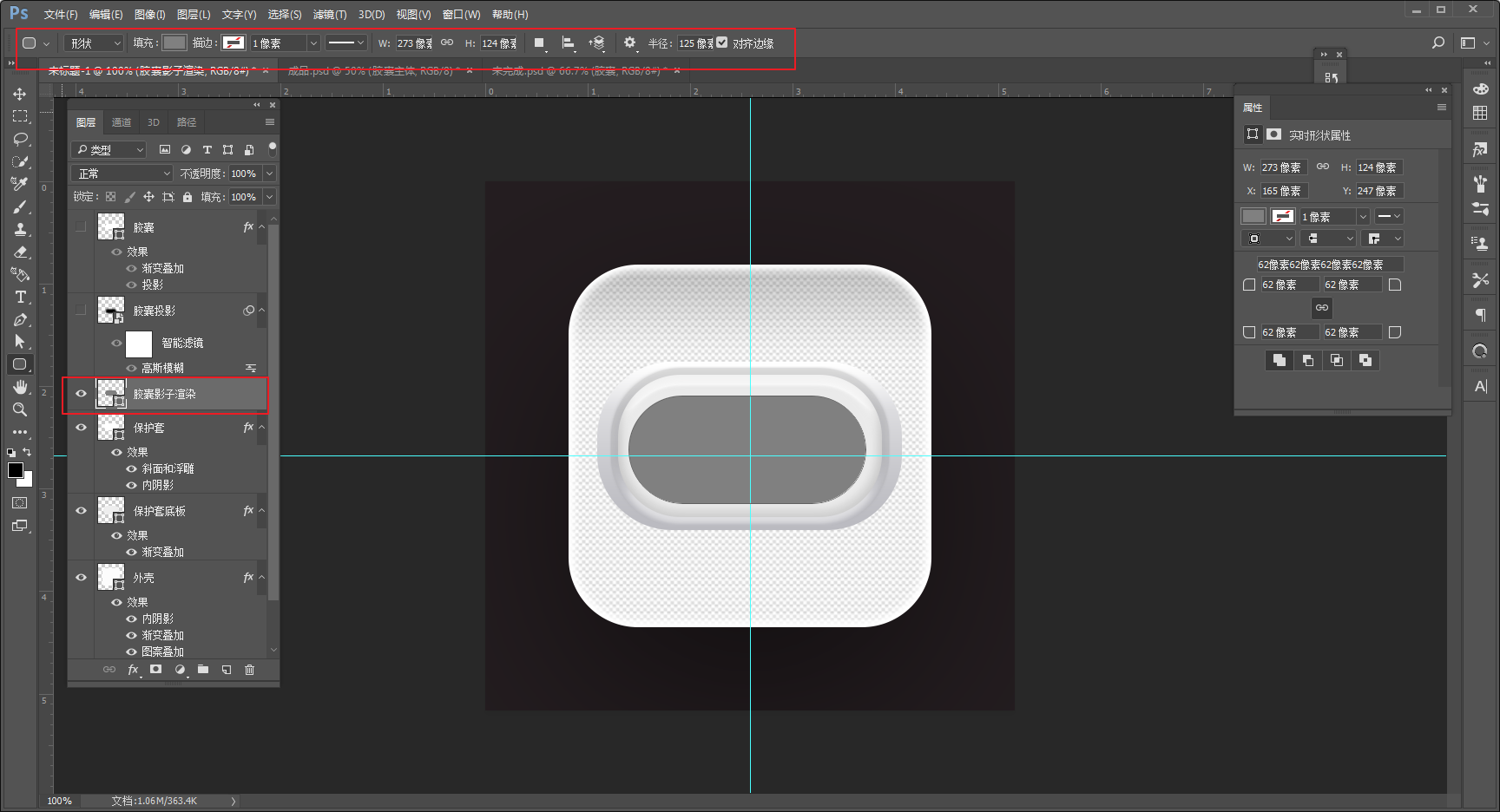This screenshot has height=812, width=1500.
Task: Create a new group with folder icon
Action: coord(203,670)
